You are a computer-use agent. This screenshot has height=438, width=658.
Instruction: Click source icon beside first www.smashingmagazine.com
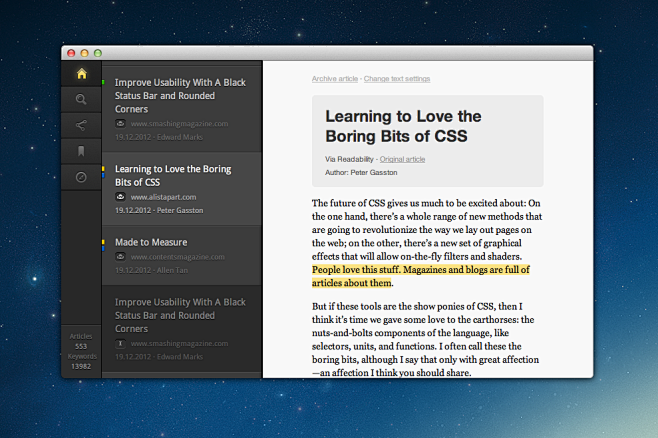coord(120,123)
